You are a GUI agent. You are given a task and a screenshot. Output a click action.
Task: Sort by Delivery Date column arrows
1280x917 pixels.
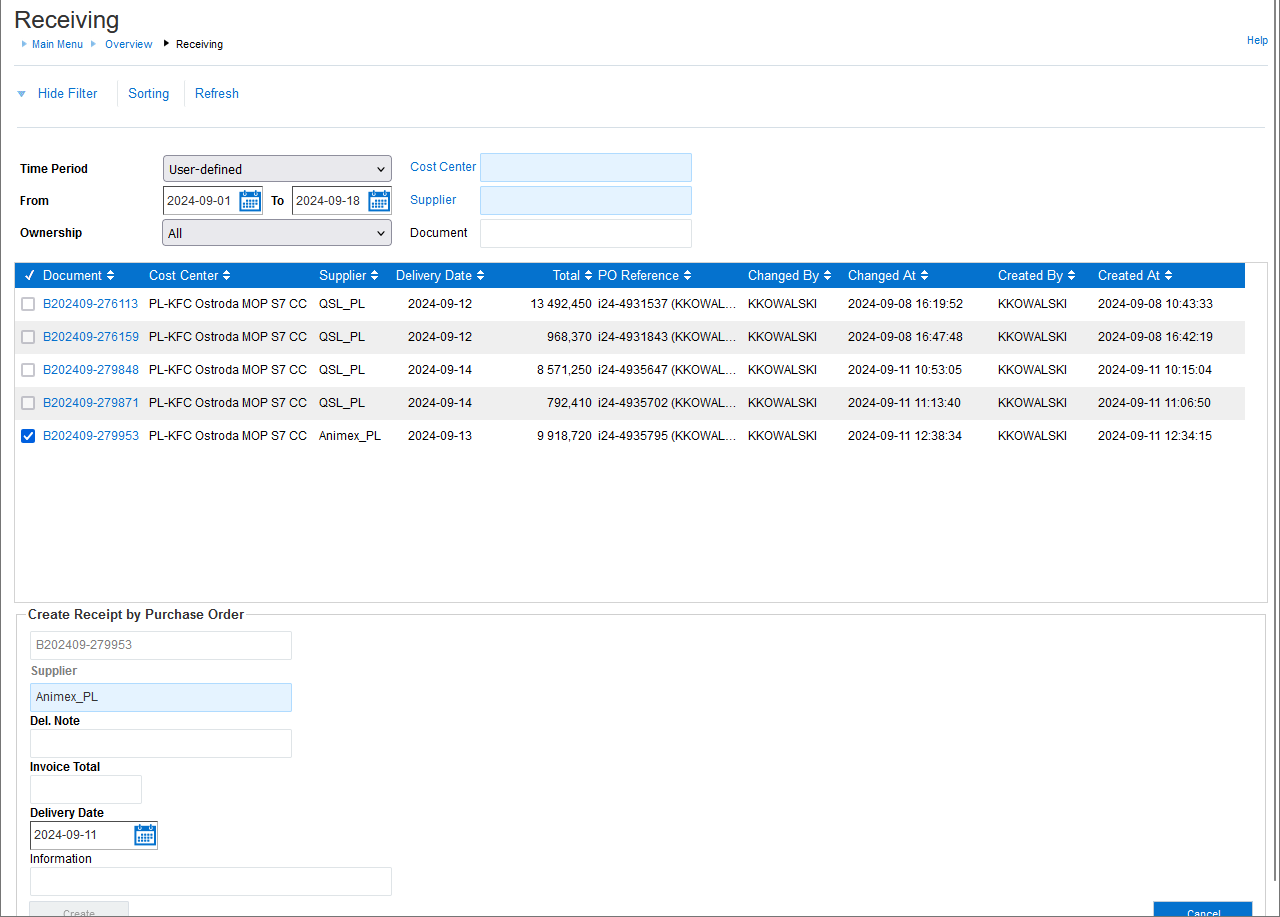(x=481, y=276)
